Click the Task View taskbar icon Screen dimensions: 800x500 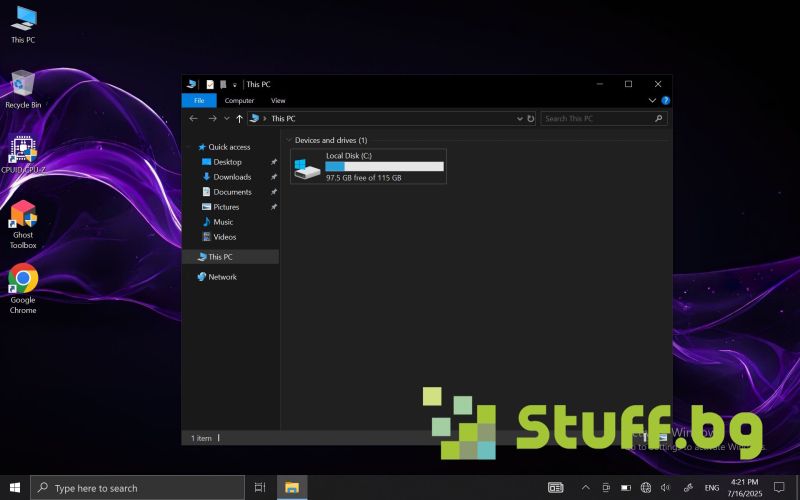click(260, 488)
